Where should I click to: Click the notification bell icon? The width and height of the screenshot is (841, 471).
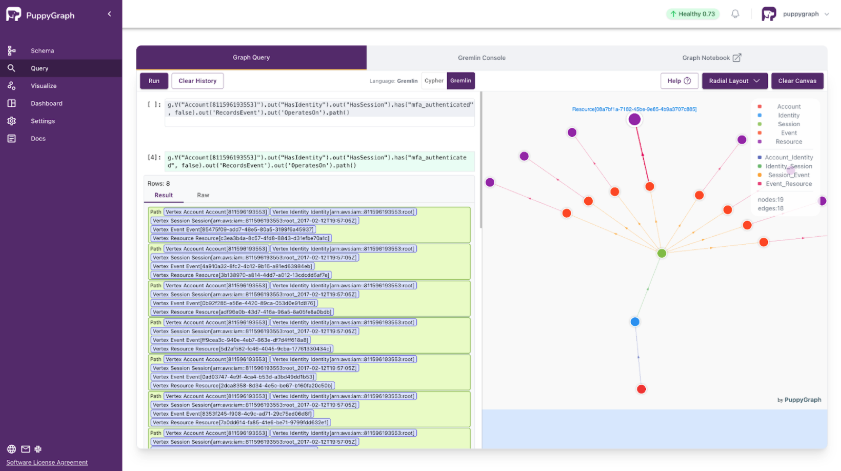click(735, 14)
